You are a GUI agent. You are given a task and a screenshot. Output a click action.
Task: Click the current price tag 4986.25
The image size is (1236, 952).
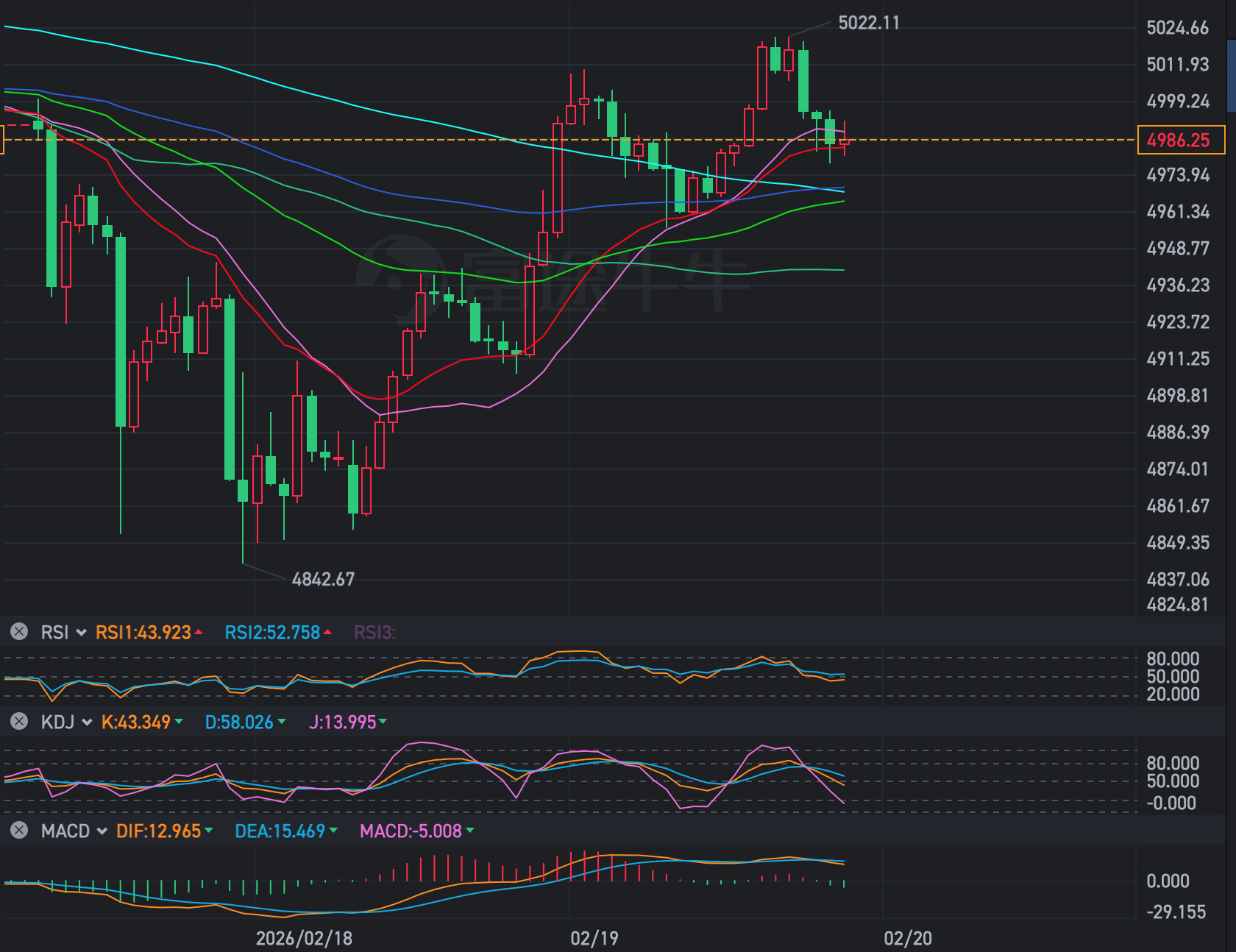(1180, 140)
